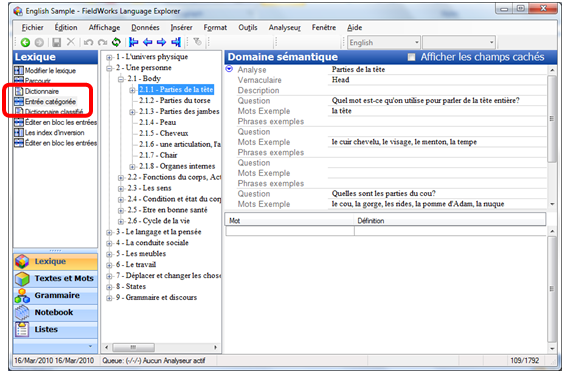Expand 9 - Grammaire et discours node
The width and height of the screenshot is (562, 373).
point(109,298)
